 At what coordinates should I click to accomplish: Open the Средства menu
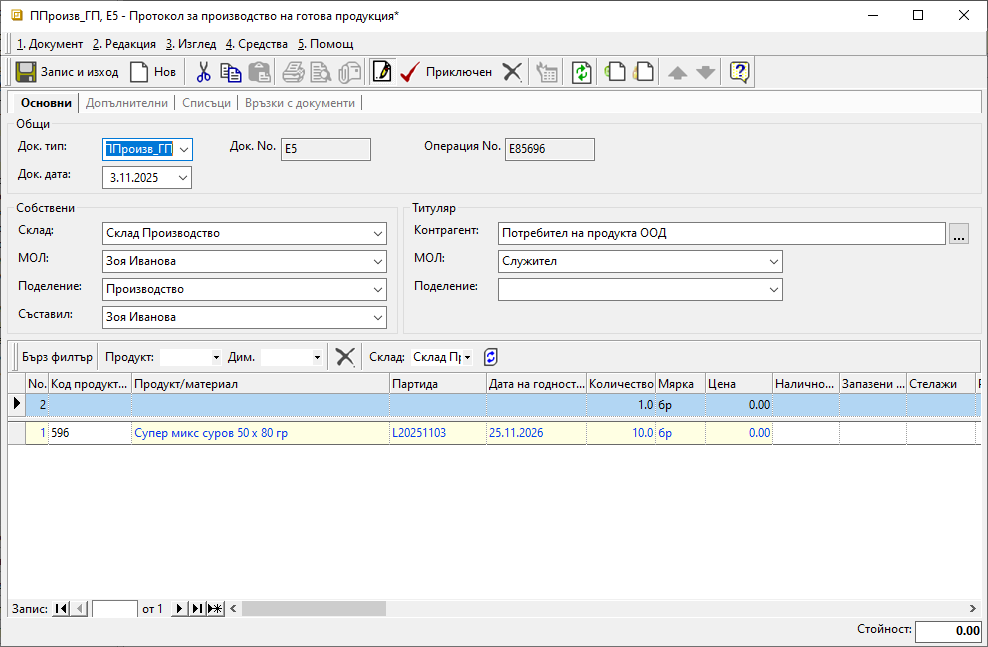click(x=256, y=44)
